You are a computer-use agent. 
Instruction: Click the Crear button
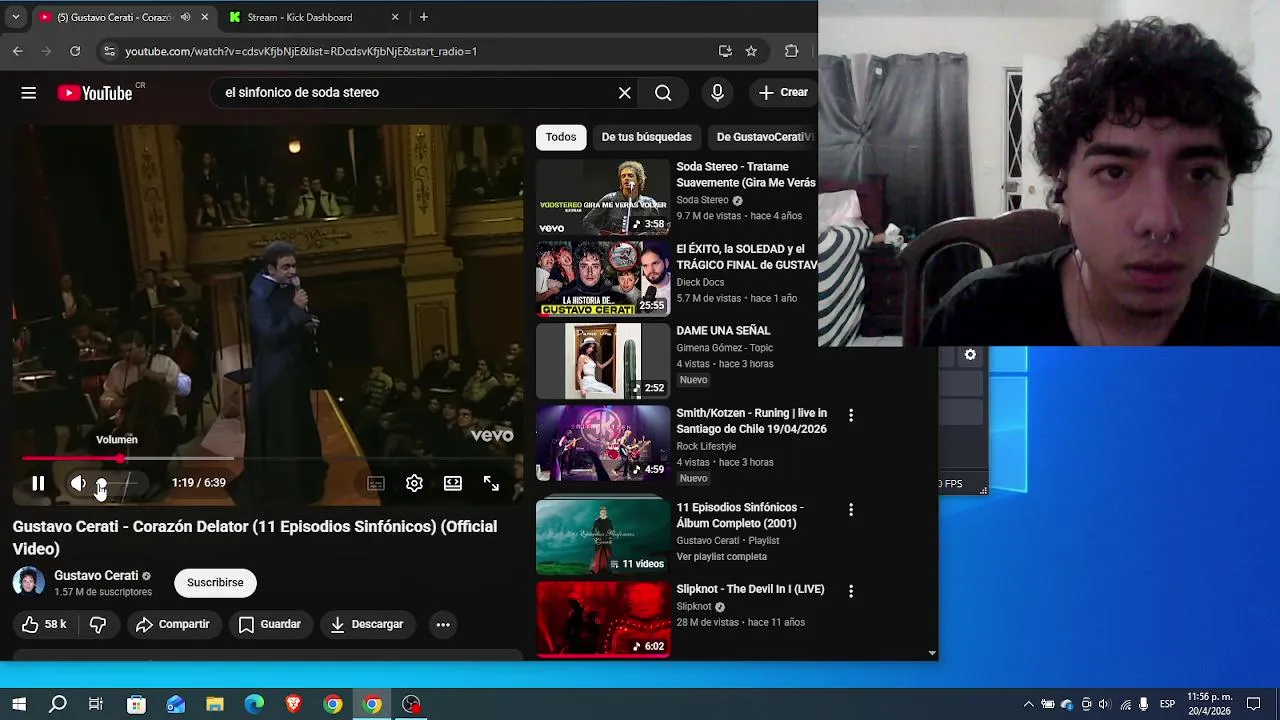[x=783, y=92]
